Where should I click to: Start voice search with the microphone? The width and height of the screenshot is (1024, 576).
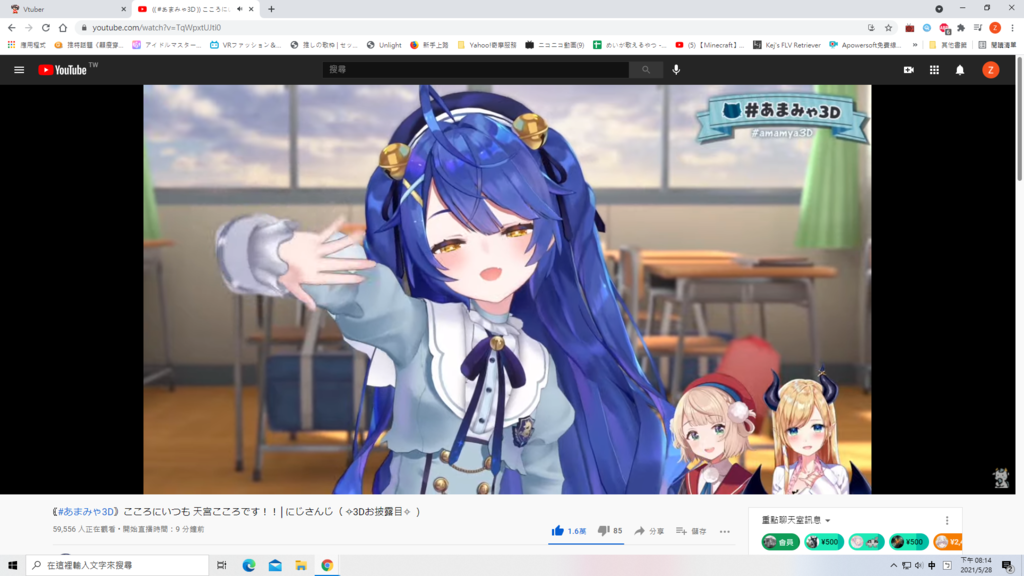click(x=676, y=69)
